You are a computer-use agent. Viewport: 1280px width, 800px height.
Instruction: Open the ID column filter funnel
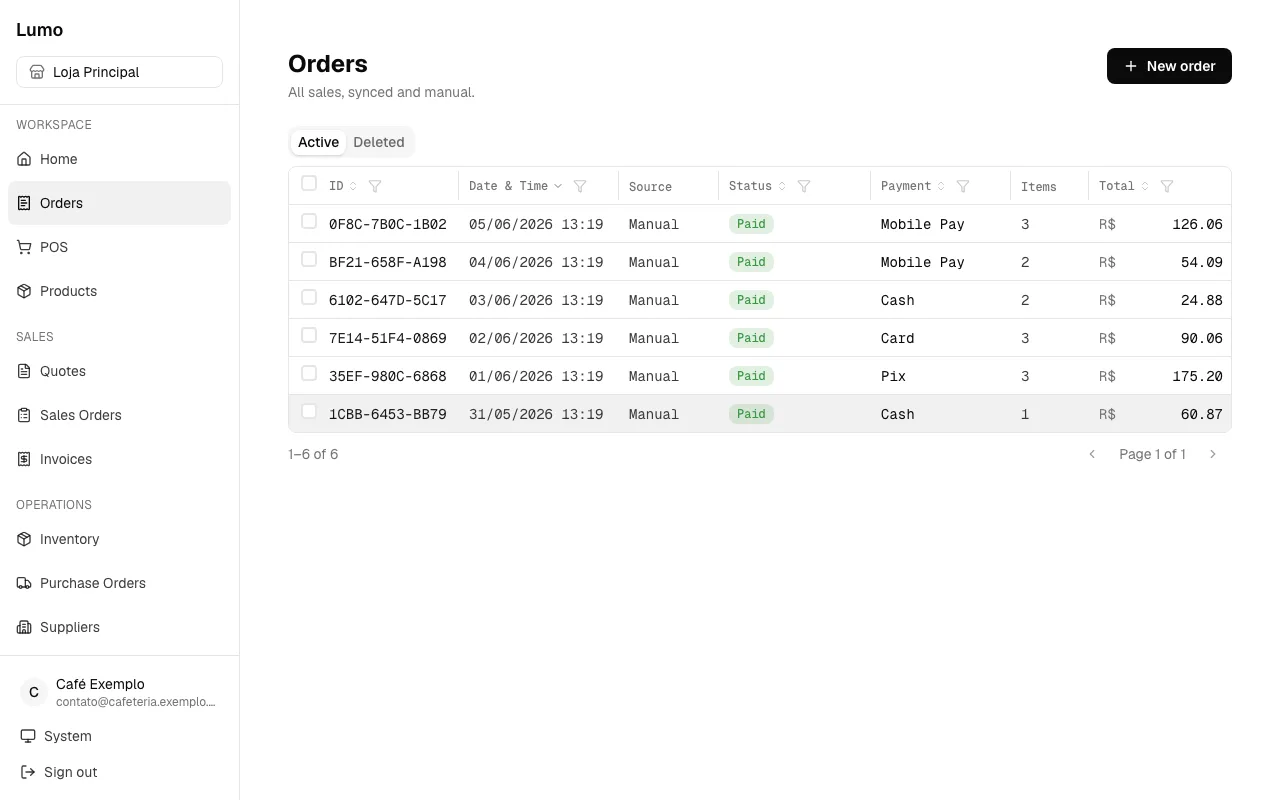click(375, 186)
